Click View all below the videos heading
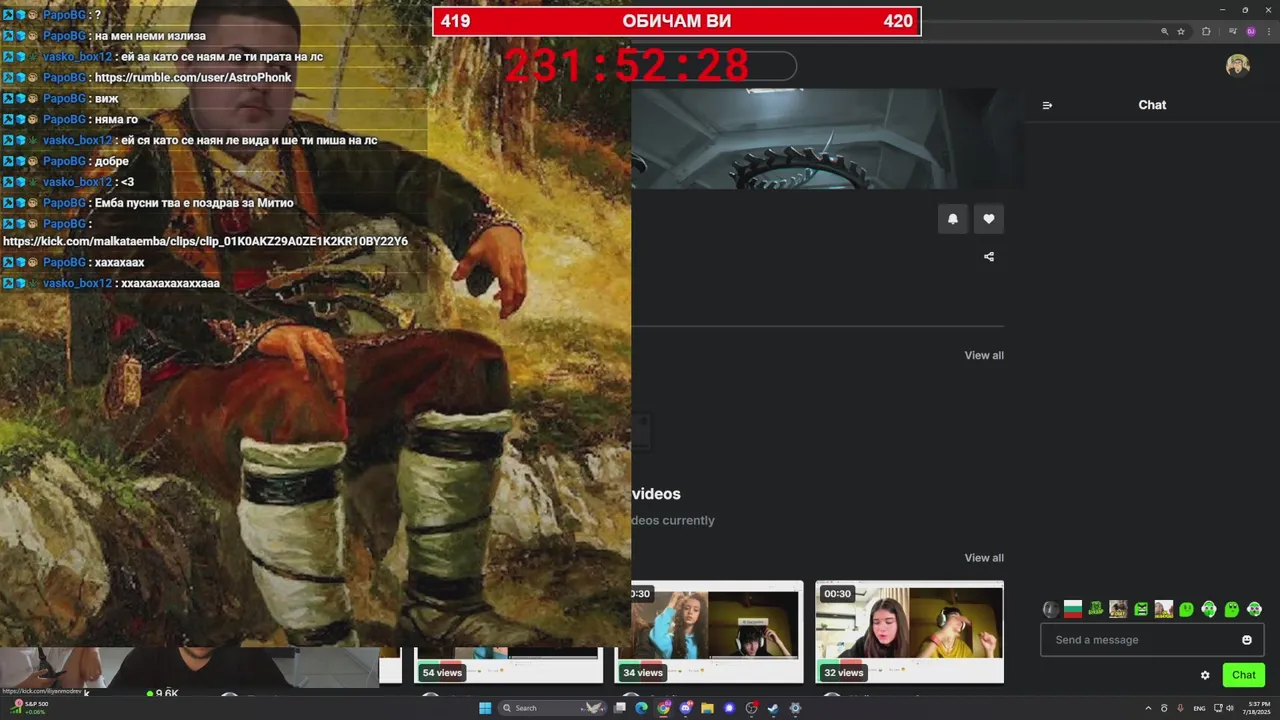Viewport: 1280px width, 720px height. [984, 558]
